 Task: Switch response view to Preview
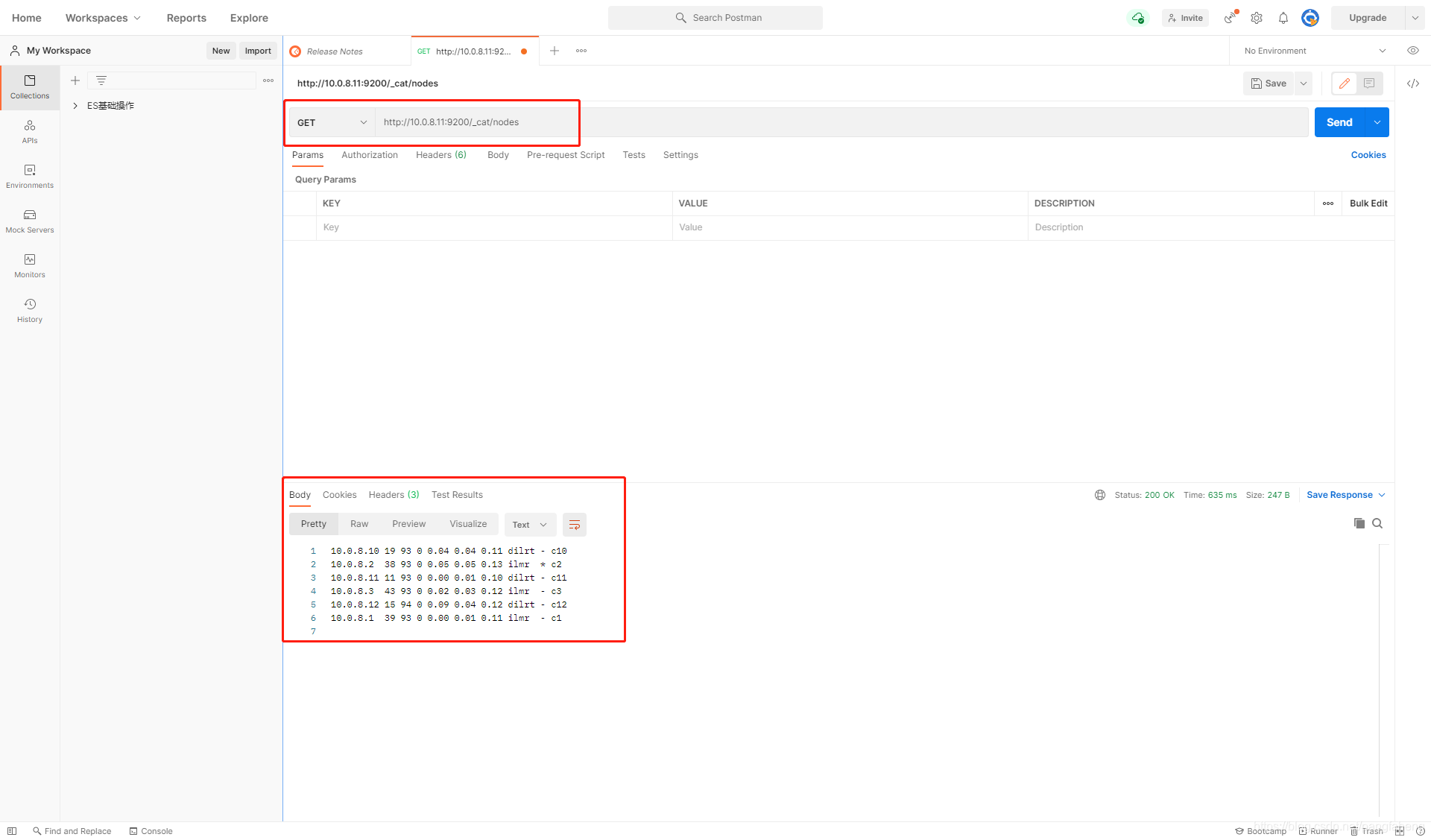click(x=409, y=524)
